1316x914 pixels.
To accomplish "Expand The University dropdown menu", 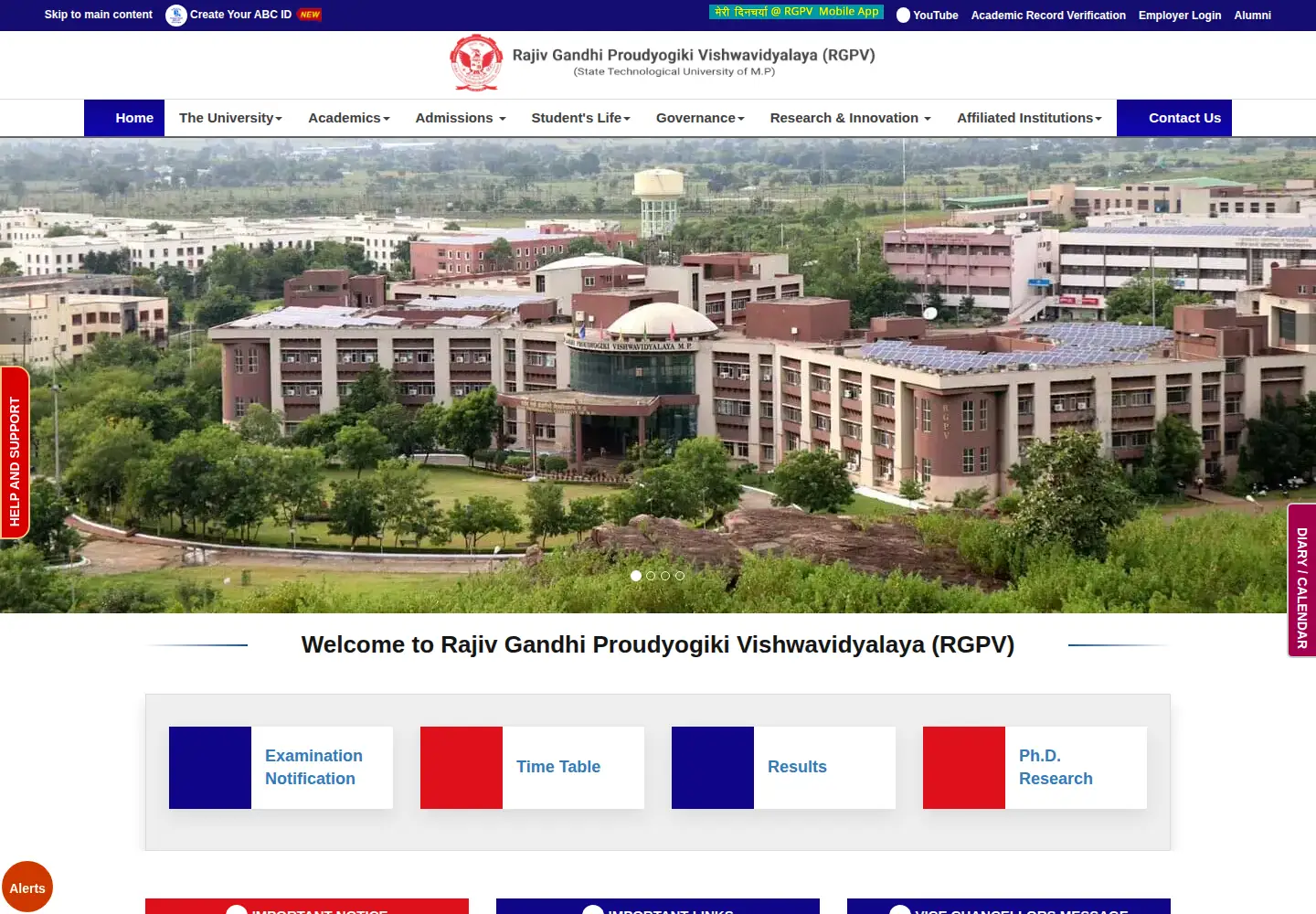I will (x=230, y=118).
